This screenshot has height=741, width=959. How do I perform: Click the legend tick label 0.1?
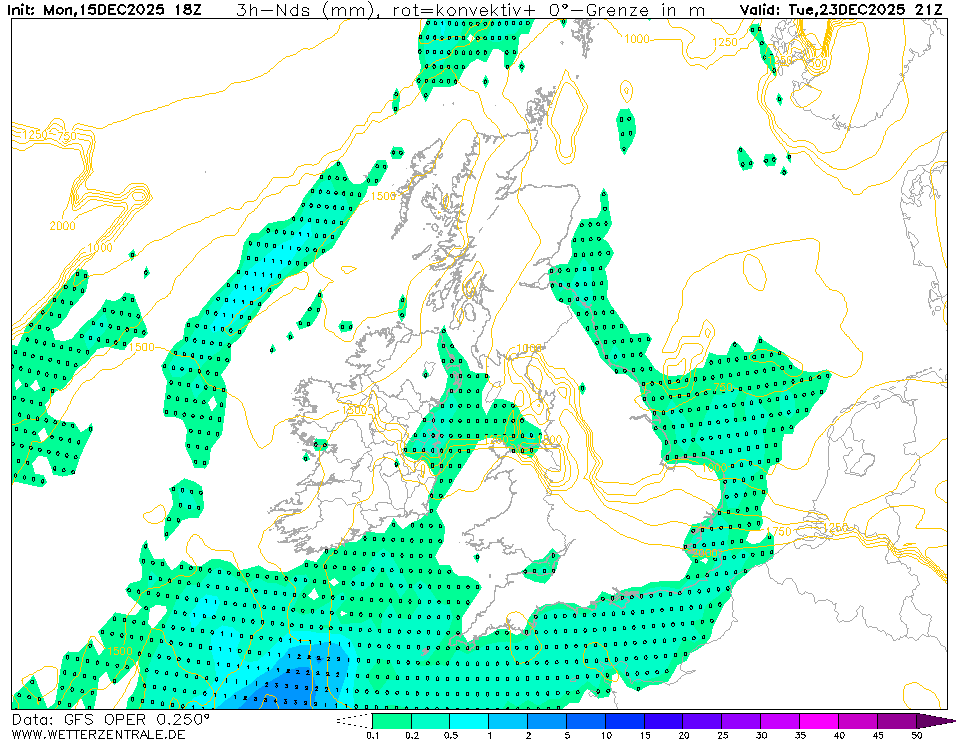point(372,735)
